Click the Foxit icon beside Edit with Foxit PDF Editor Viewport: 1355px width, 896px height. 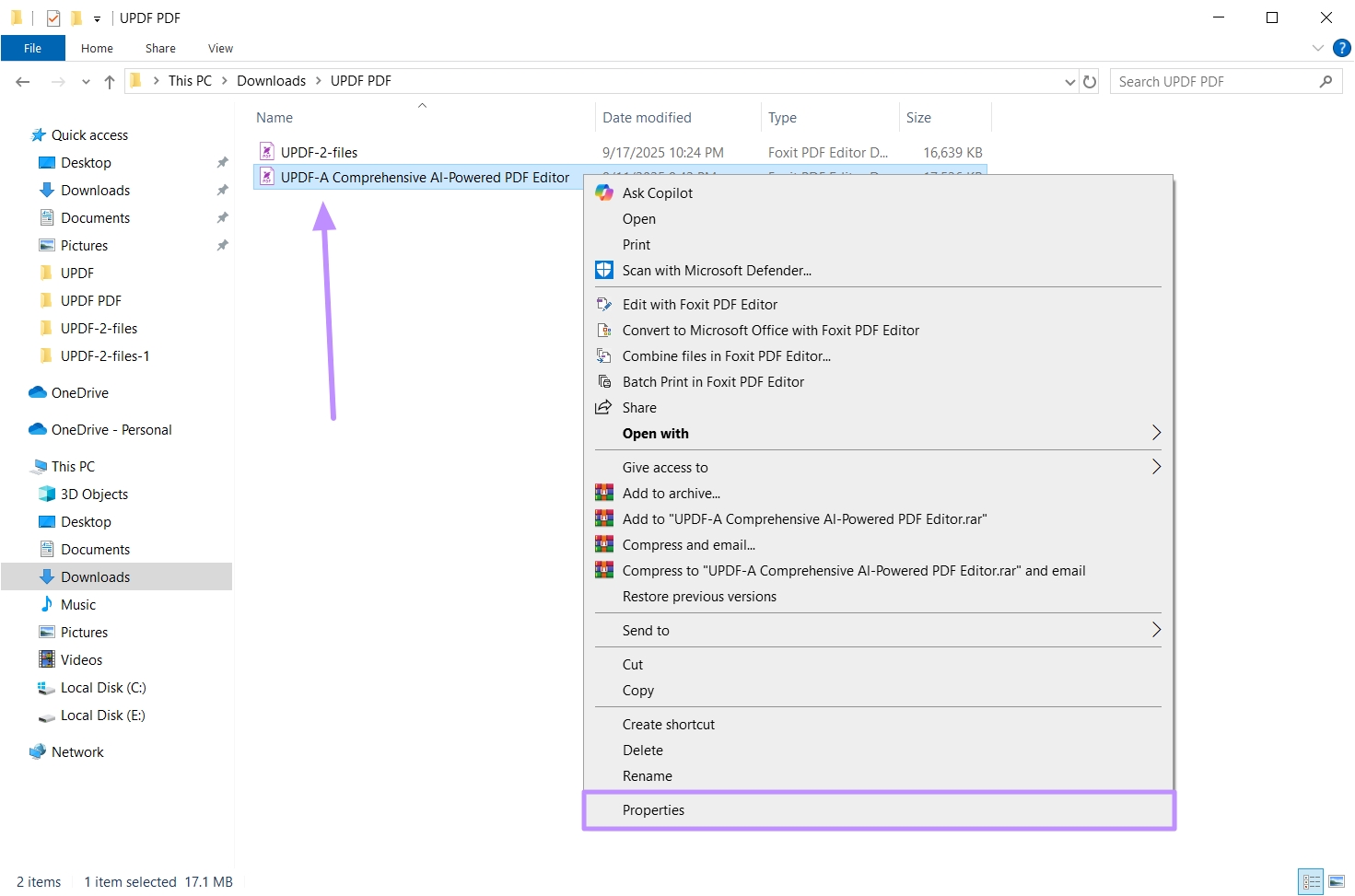[604, 304]
